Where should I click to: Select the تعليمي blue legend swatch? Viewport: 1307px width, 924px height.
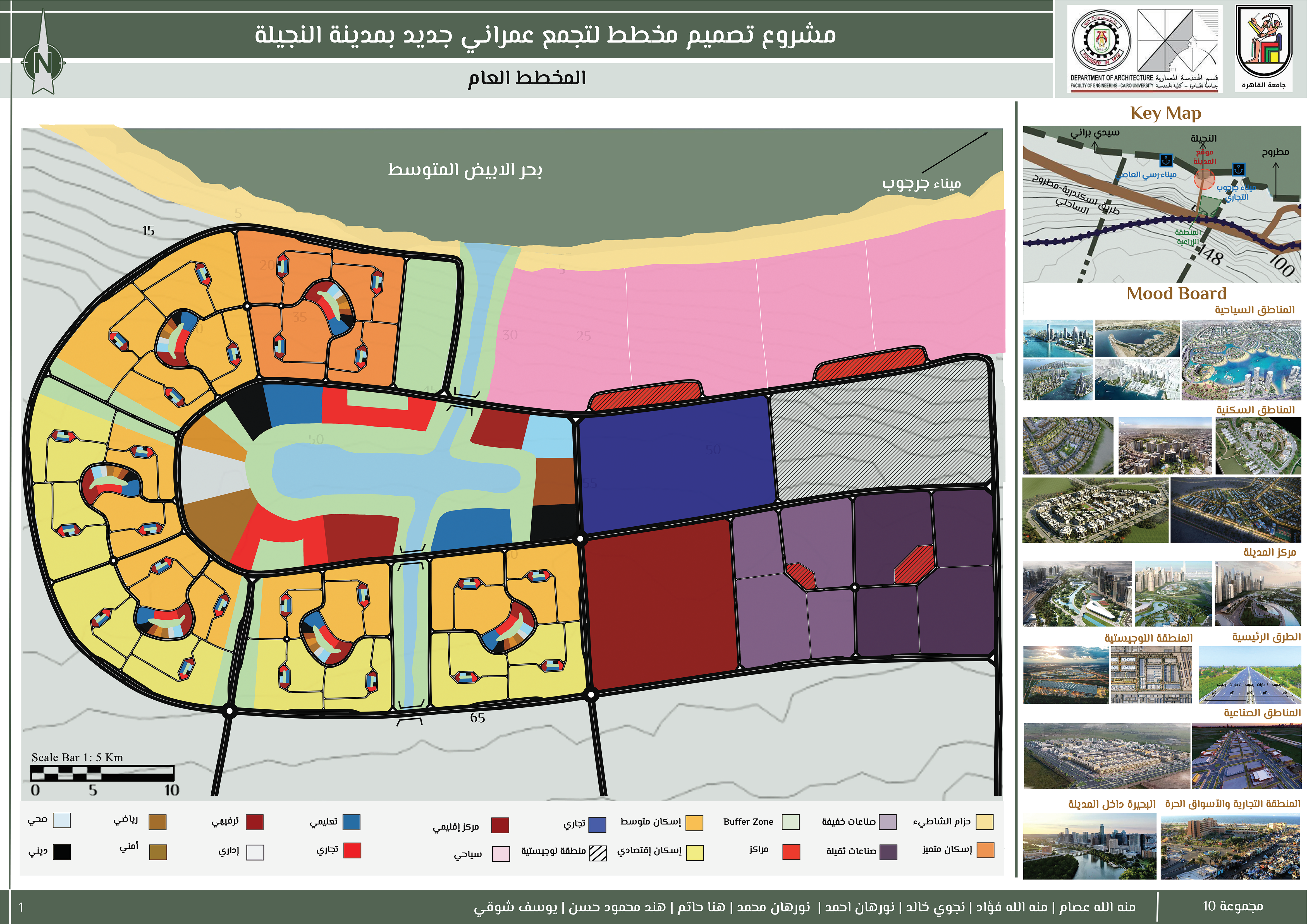coord(351,822)
